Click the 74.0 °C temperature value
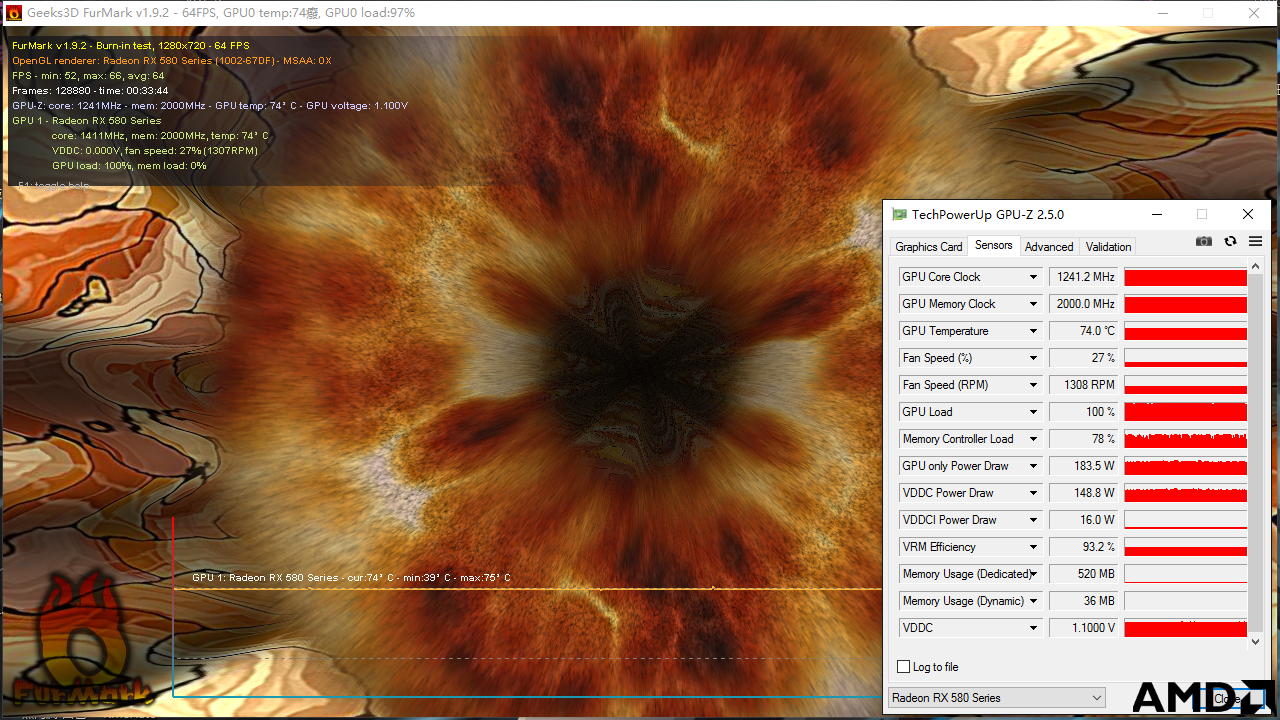 pos(1083,331)
